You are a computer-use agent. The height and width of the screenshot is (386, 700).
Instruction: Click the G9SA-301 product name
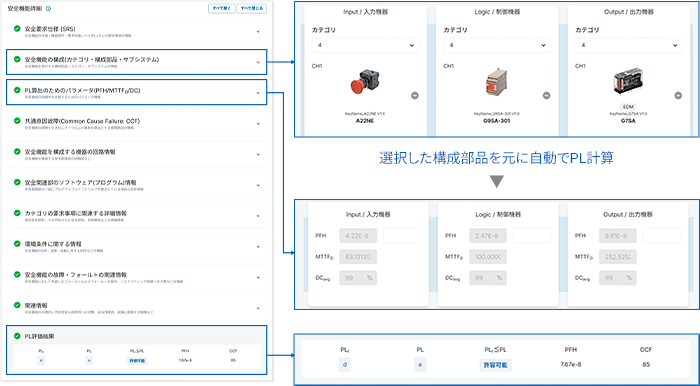tap(497, 120)
